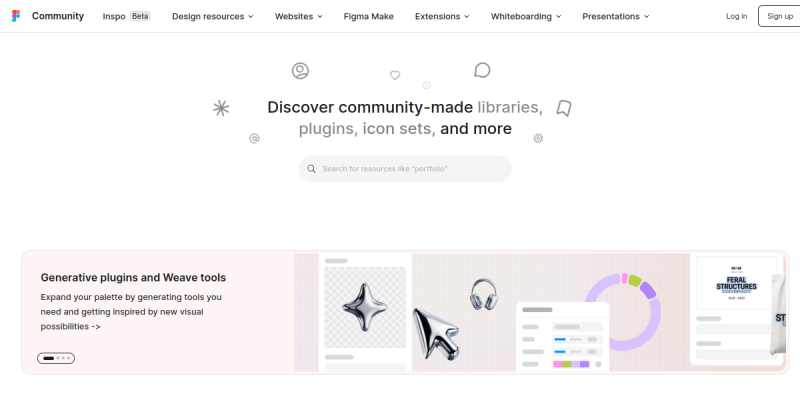Click the banner description ending with arrow
The image size is (800, 400).
pos(131,312)
